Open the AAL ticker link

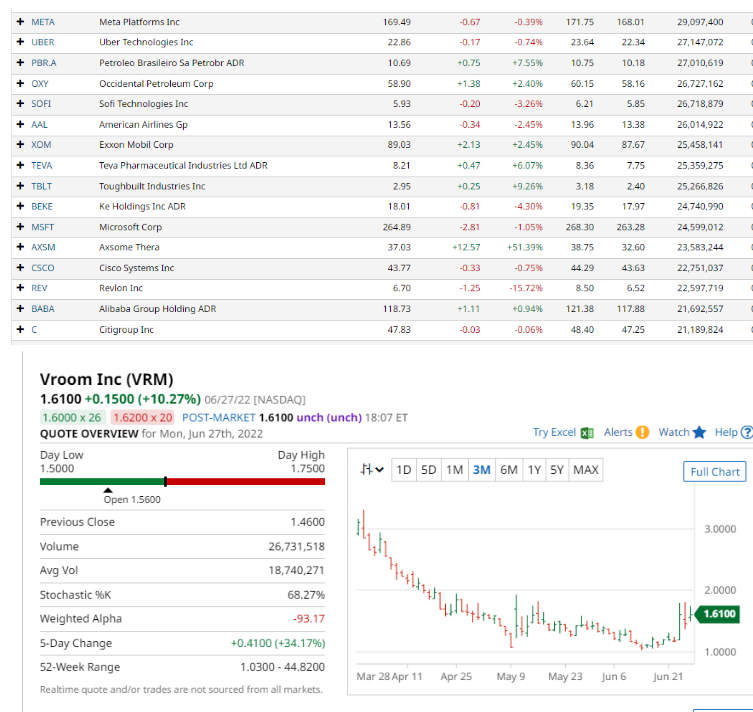pyautogui.click(x=39, y=124)
